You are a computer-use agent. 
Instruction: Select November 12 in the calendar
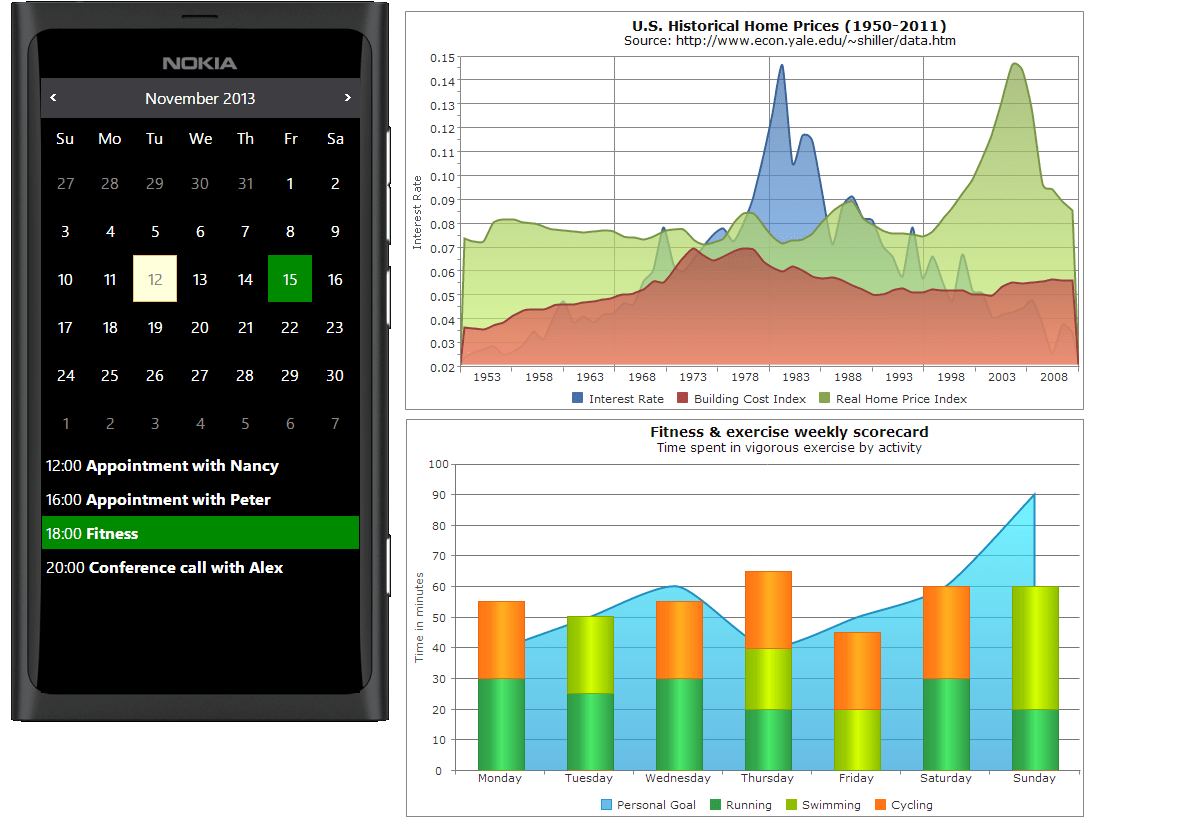[x=155, y=279]
